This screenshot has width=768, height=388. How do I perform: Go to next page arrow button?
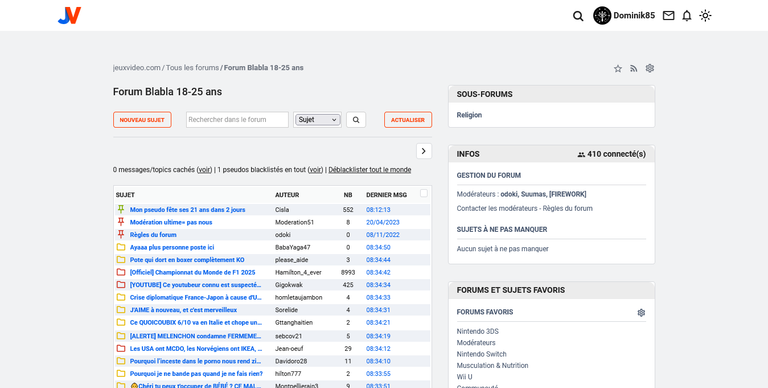(x=424, y=151)
